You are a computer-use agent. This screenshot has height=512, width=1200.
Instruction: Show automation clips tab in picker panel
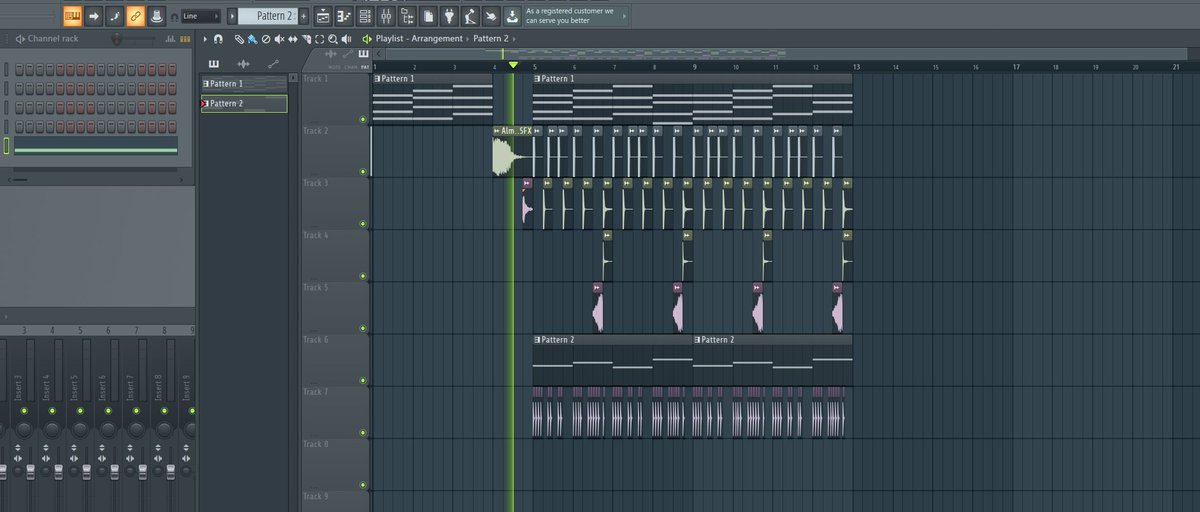click(273, 64)
